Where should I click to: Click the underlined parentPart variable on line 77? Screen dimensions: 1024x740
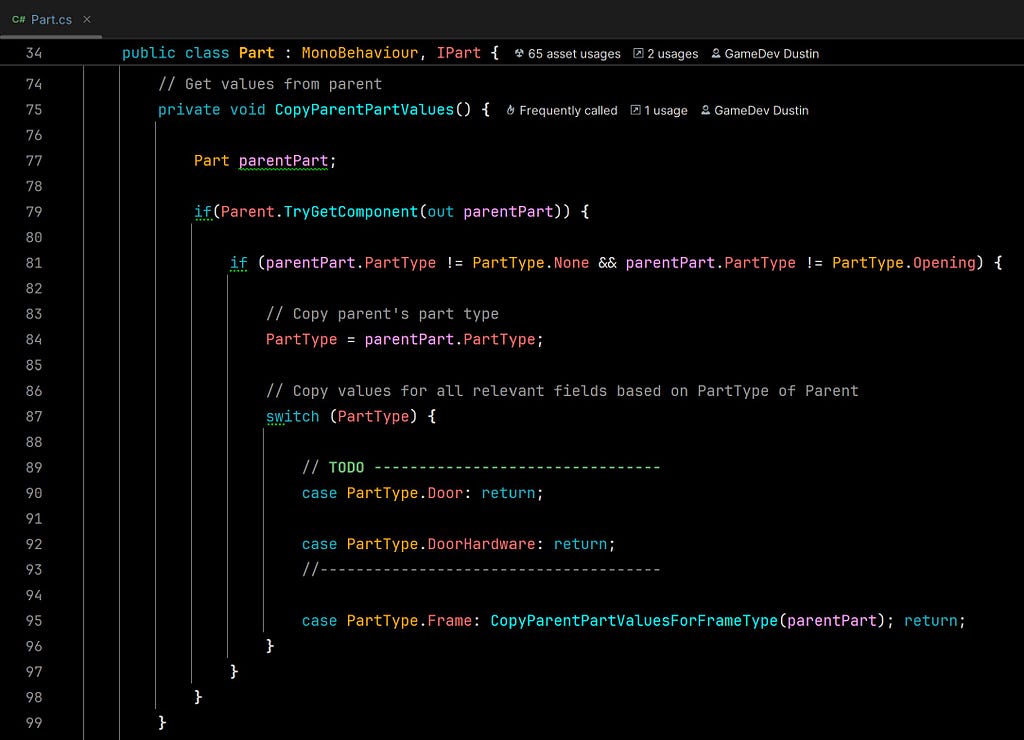tap(283, 161)
